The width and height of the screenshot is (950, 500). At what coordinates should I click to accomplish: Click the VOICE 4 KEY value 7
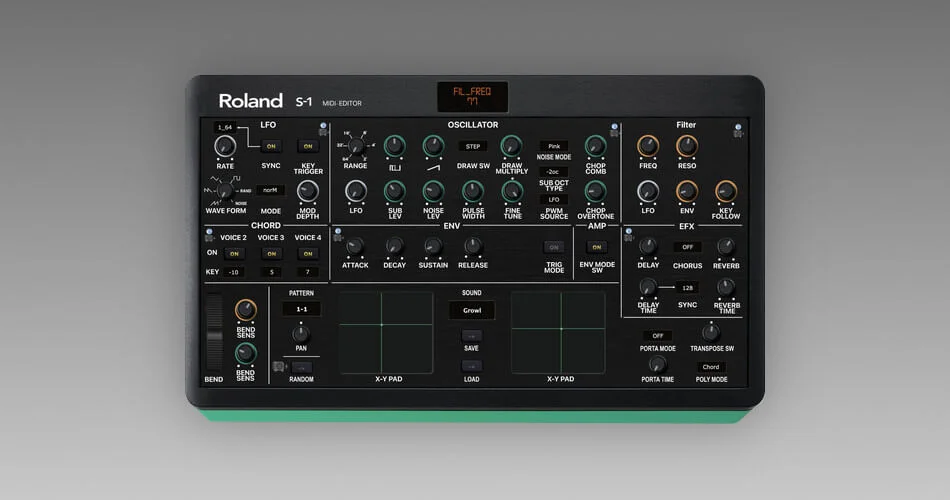[308, 272]
